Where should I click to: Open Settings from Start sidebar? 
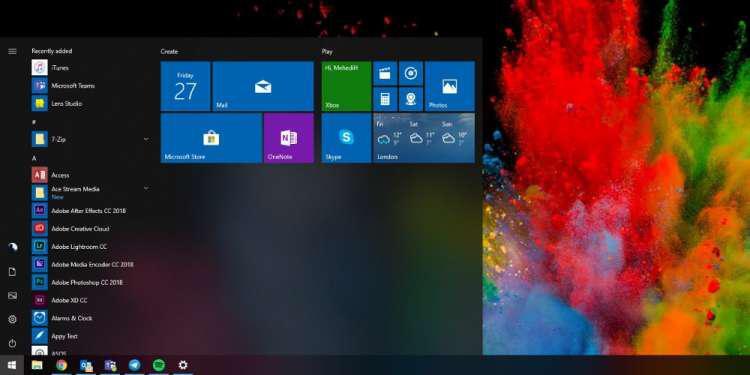[12, 319]
